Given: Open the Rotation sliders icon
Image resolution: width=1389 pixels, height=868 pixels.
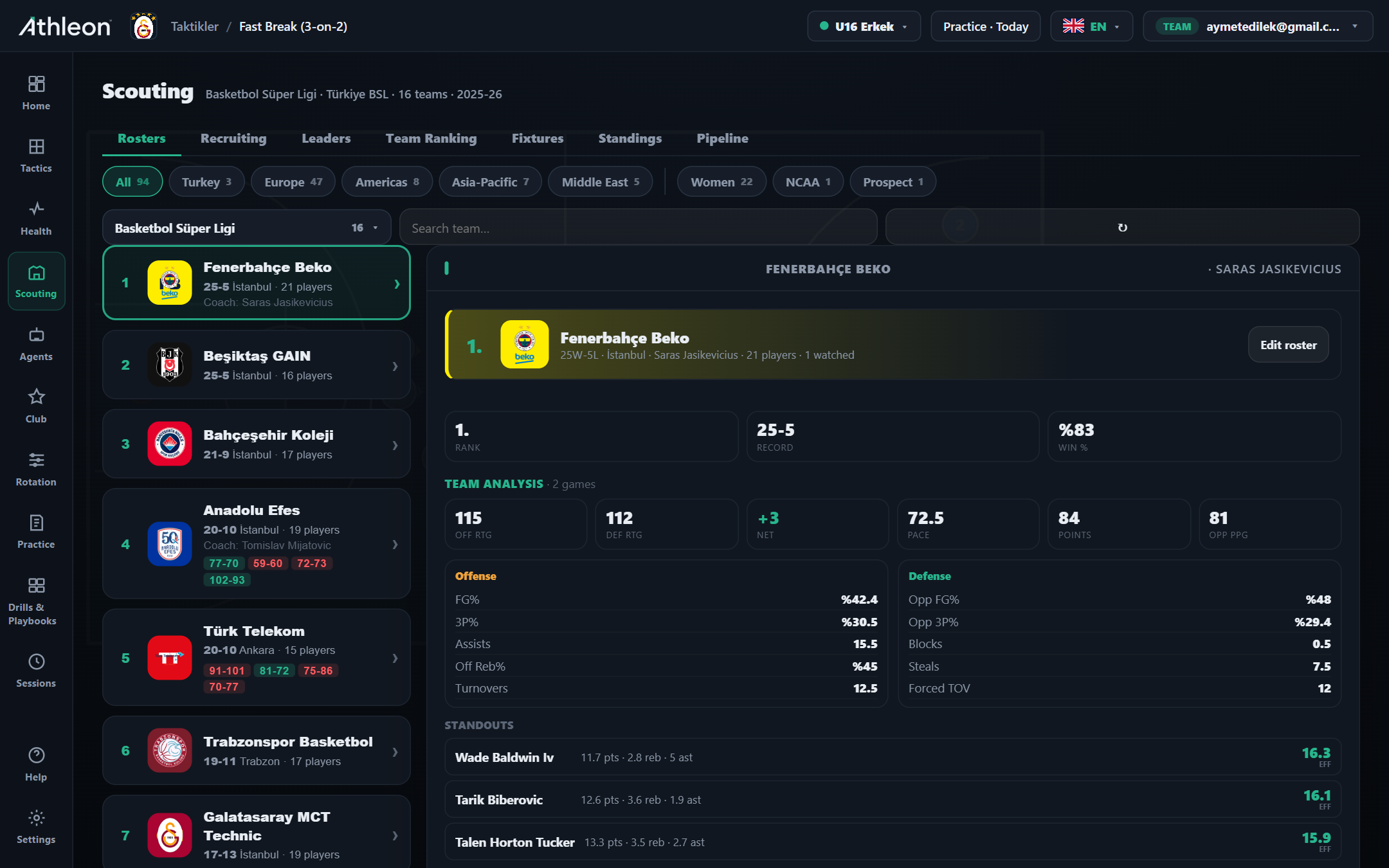Looking at the screenshot, I should 36,460.
